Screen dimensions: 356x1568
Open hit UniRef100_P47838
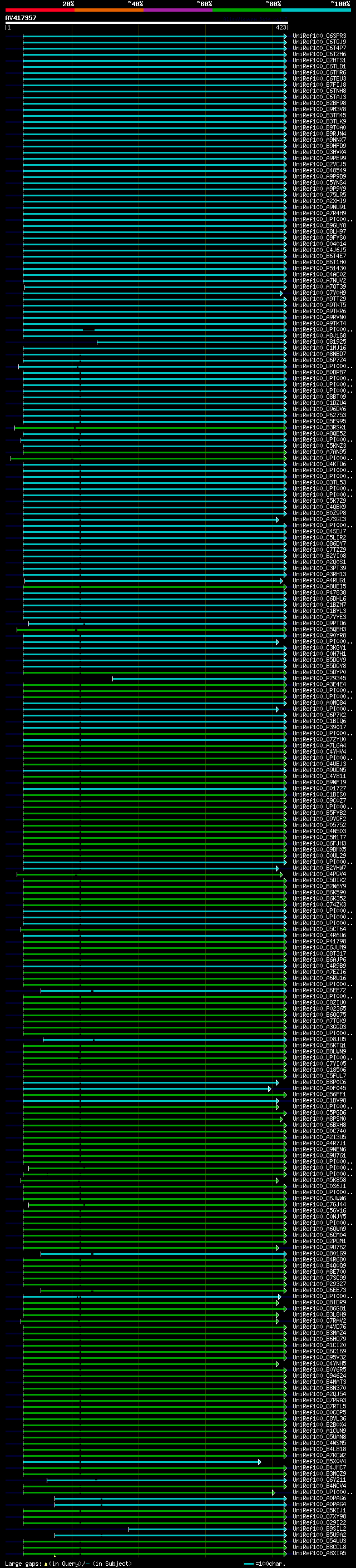click(319, 592)
